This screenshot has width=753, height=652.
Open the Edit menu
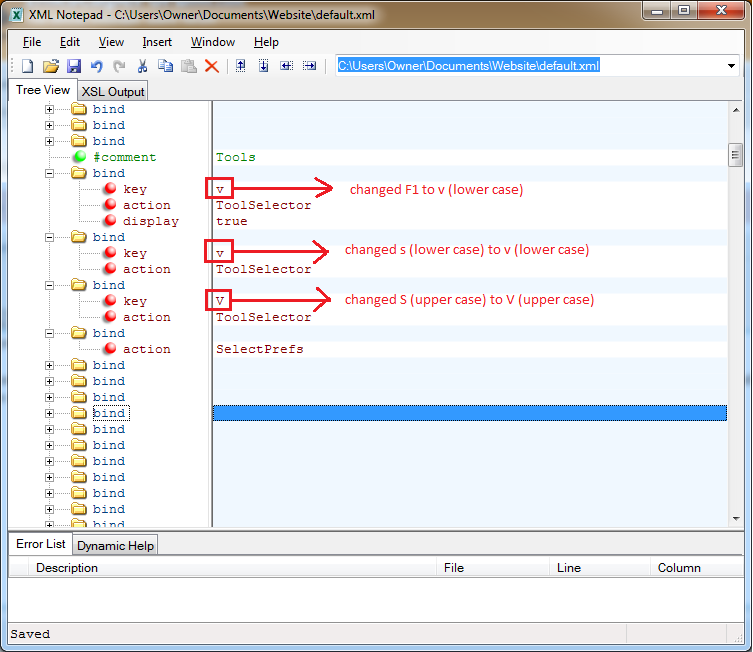pos(70,42)
